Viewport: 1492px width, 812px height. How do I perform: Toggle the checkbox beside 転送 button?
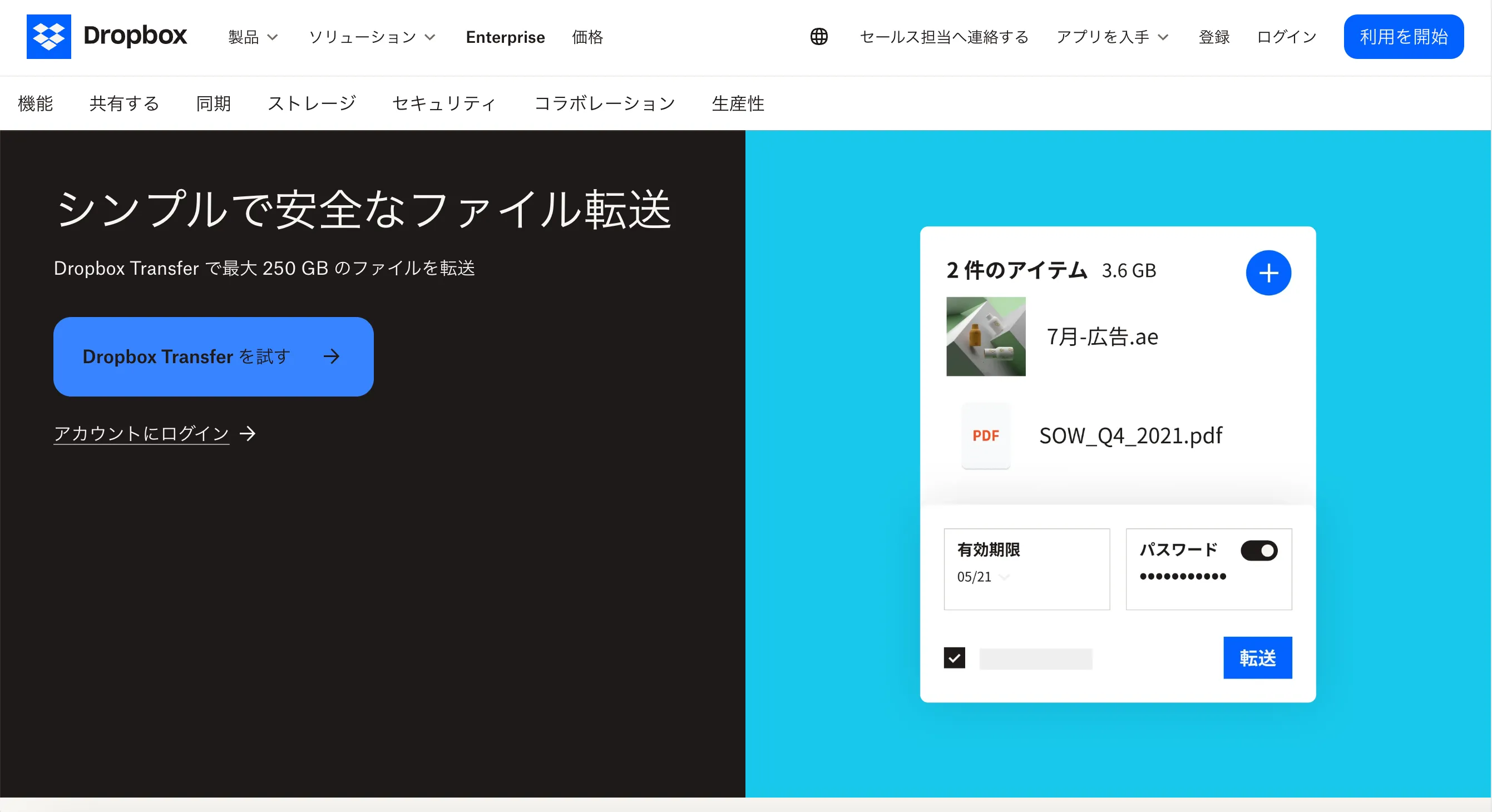(x=954, y=658)
